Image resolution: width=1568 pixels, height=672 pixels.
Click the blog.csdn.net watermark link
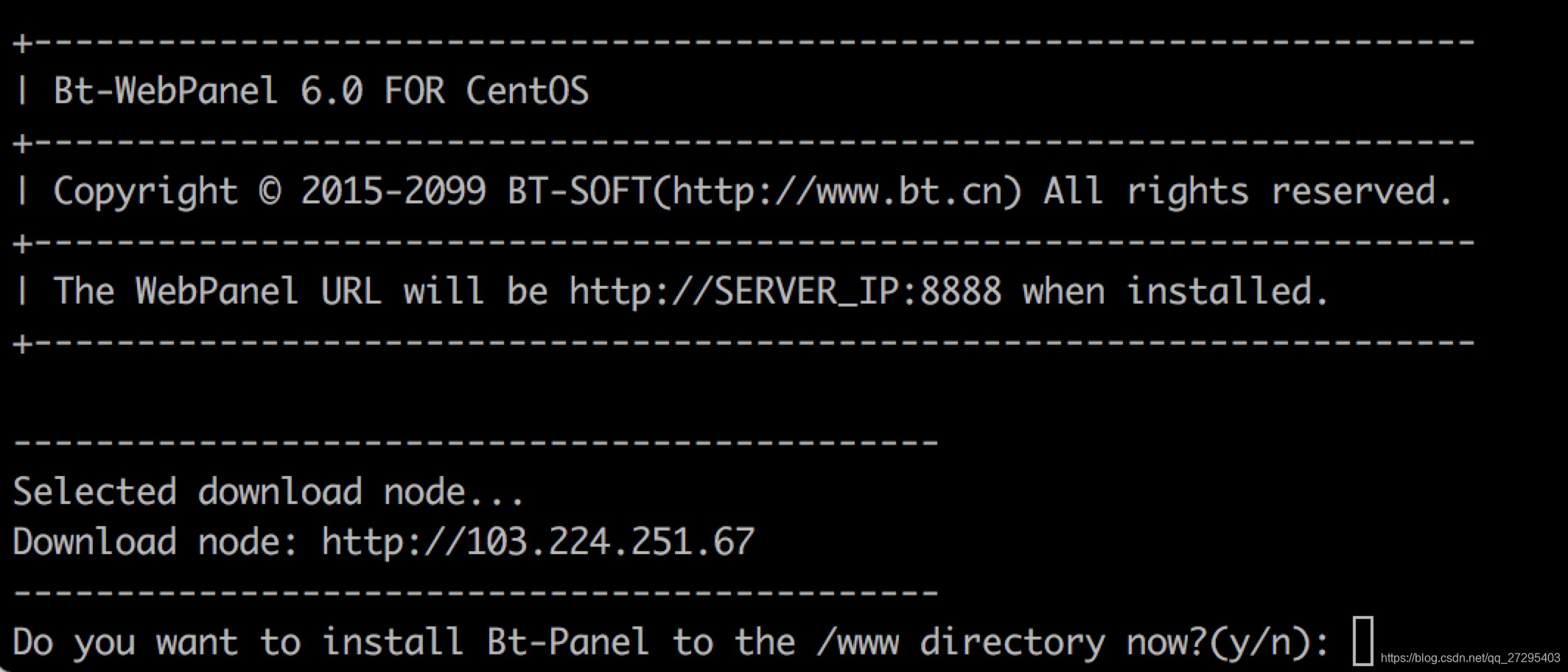click(1470, 657)
